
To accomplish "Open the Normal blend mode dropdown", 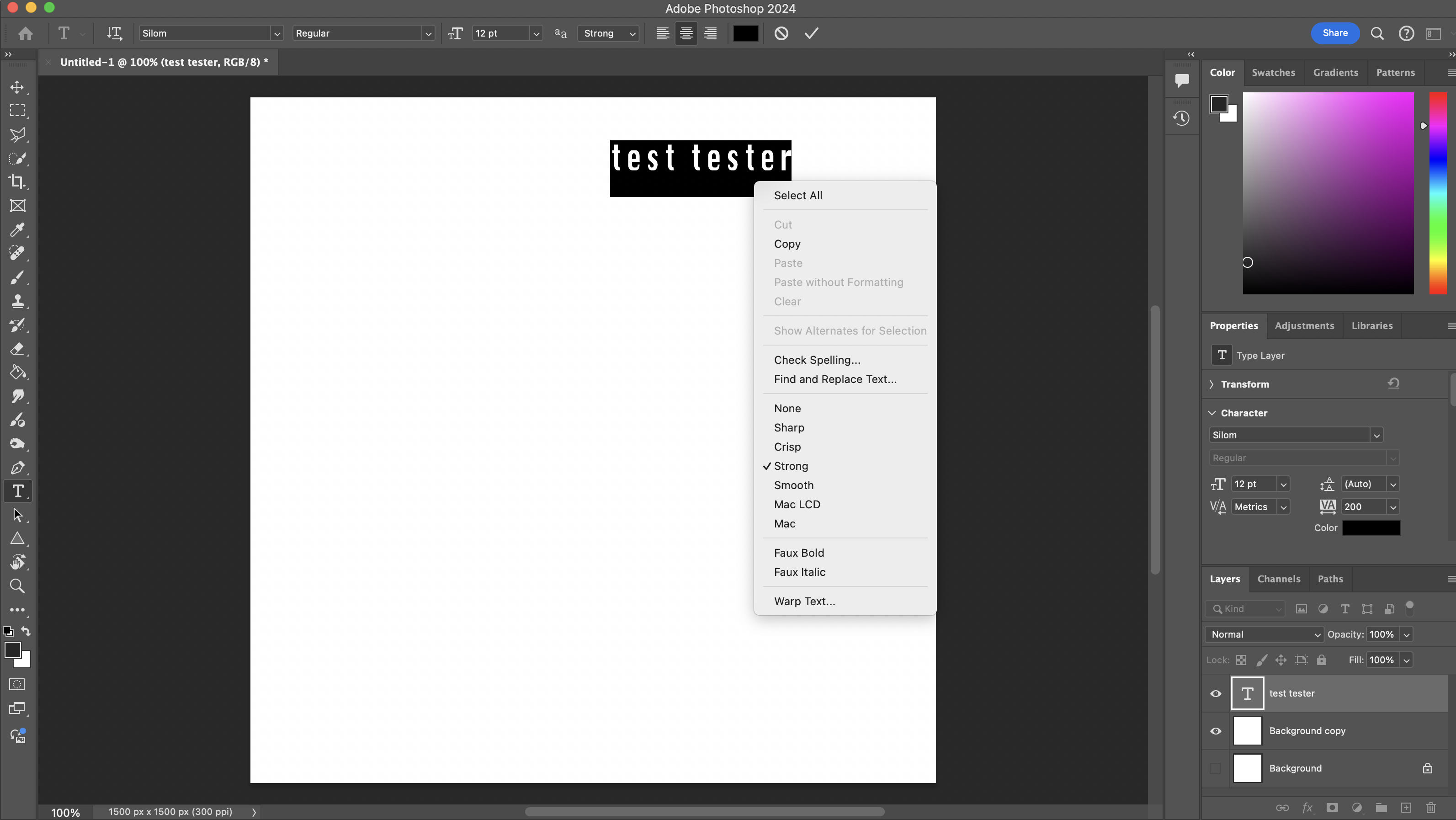I will (x=1264, y=634).
